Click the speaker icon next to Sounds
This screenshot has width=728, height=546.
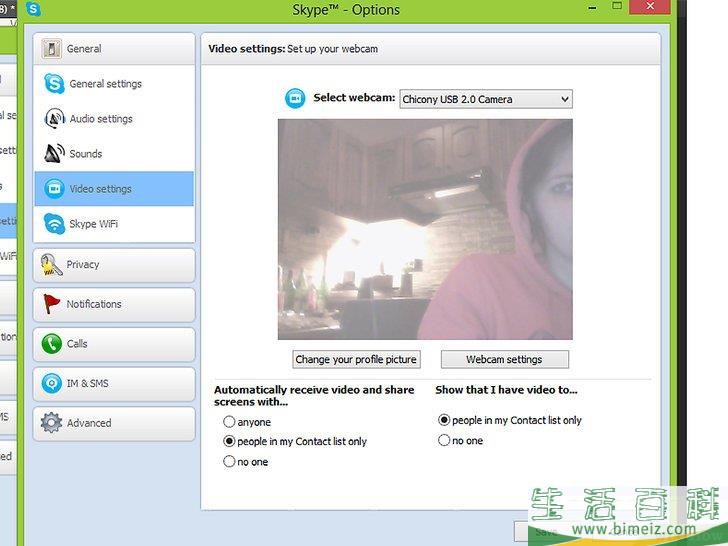click(x=54, y=153)
